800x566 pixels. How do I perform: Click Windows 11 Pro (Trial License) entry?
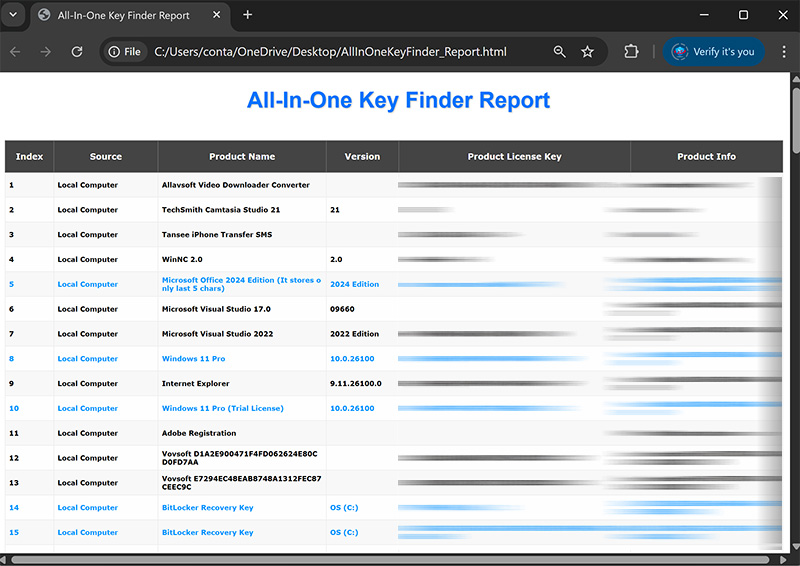point(222,408)
